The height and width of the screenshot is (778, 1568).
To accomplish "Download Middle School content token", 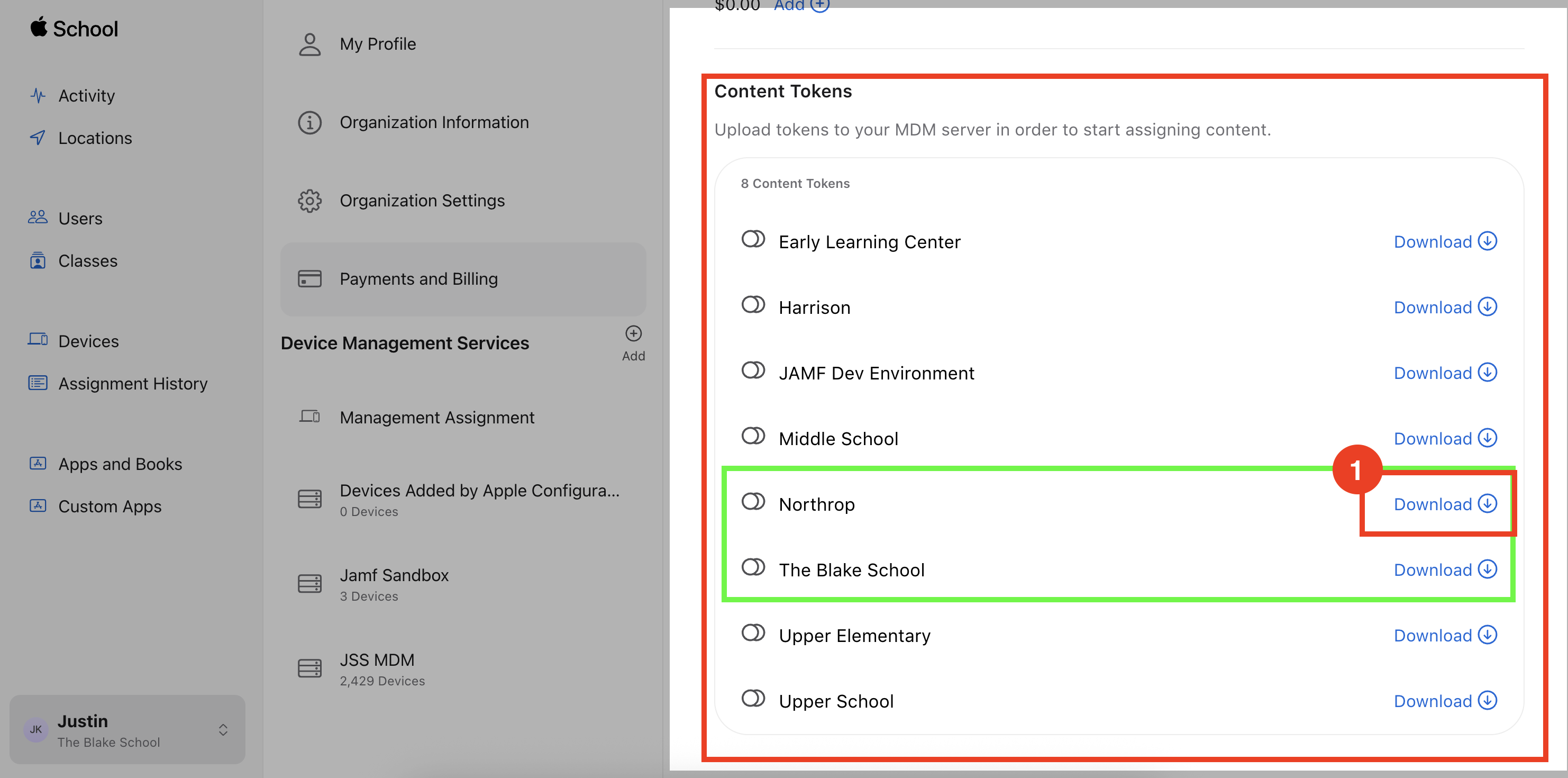I will (1446, 438).
